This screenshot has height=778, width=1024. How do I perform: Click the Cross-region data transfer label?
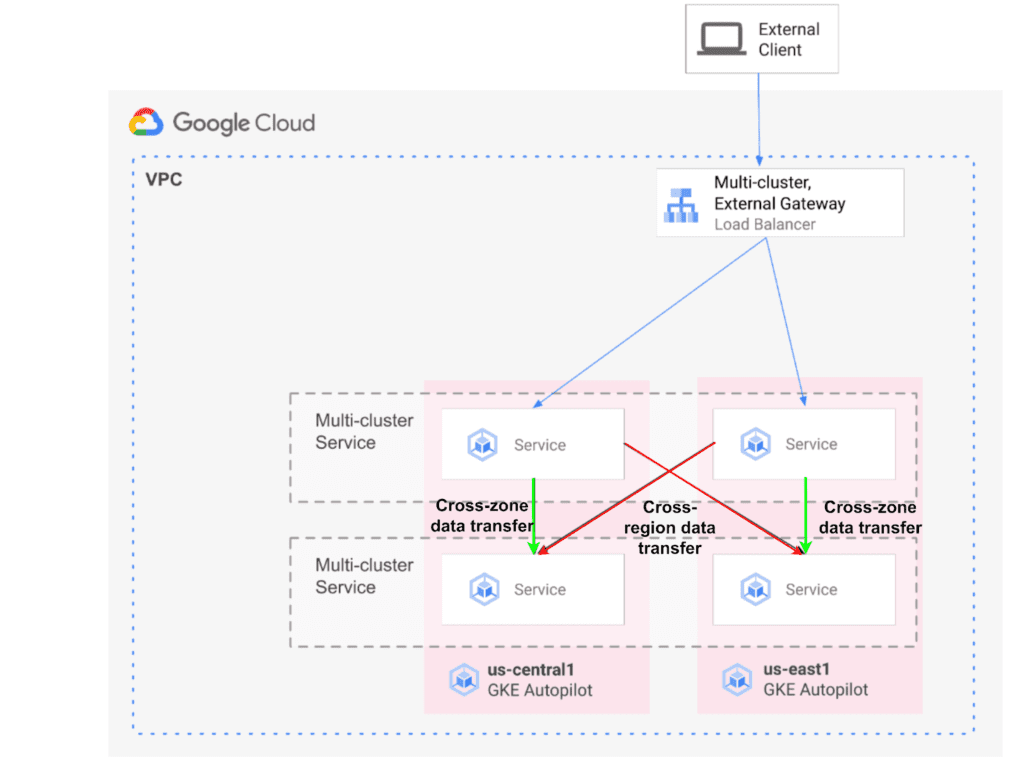pyautogui.click(x=679, y=528)
